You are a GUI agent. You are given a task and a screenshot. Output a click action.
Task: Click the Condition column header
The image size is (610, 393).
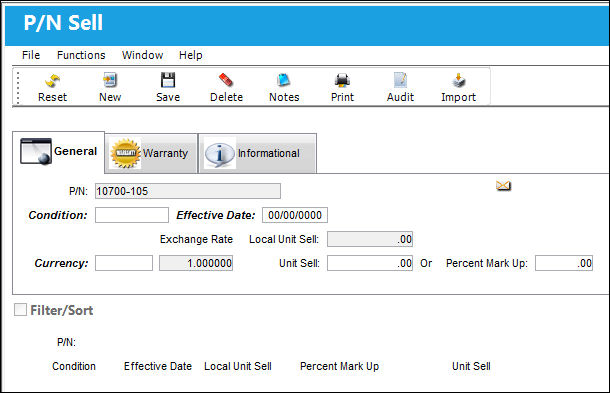coord(74,366)
